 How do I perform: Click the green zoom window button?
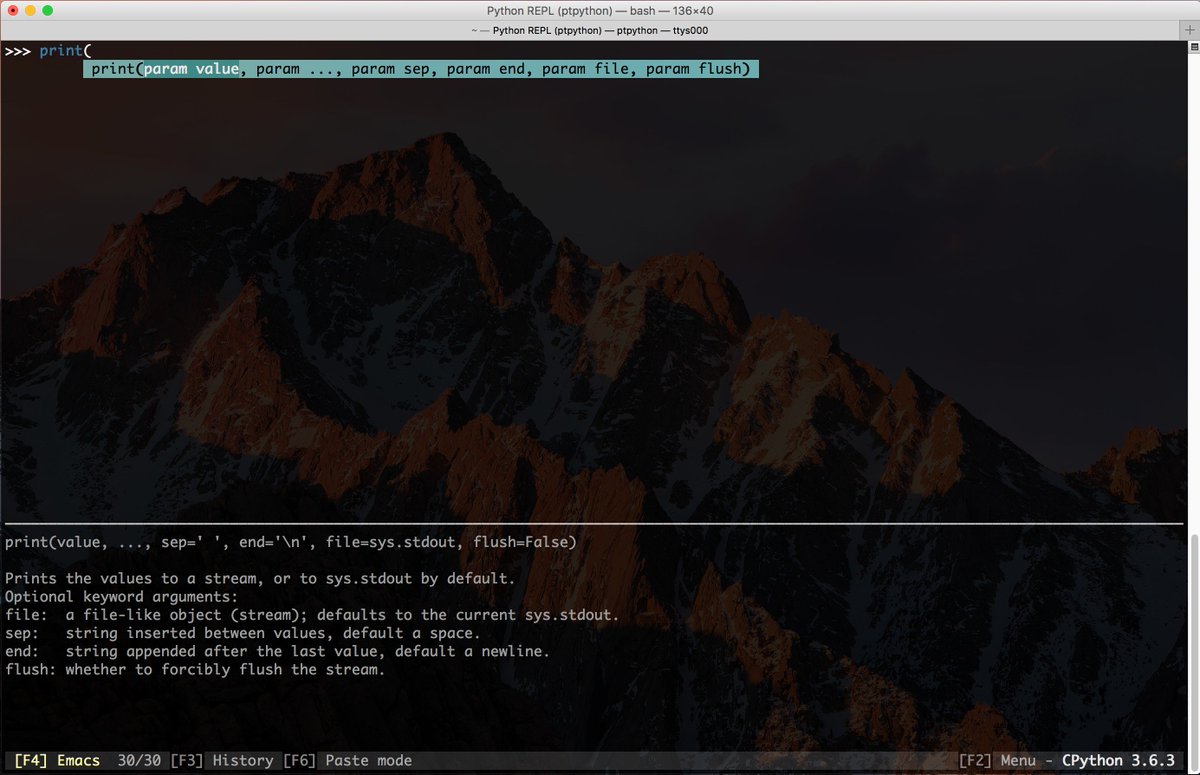[49, 10]
